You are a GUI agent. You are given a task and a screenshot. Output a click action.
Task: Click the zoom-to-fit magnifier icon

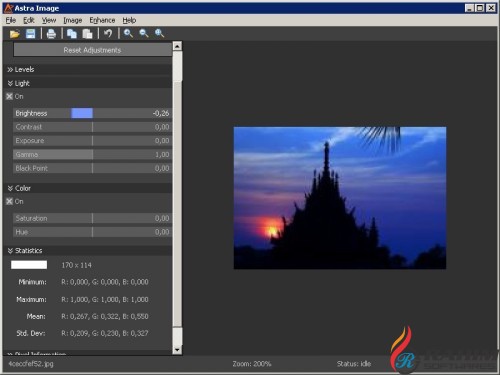coord(160,33)
